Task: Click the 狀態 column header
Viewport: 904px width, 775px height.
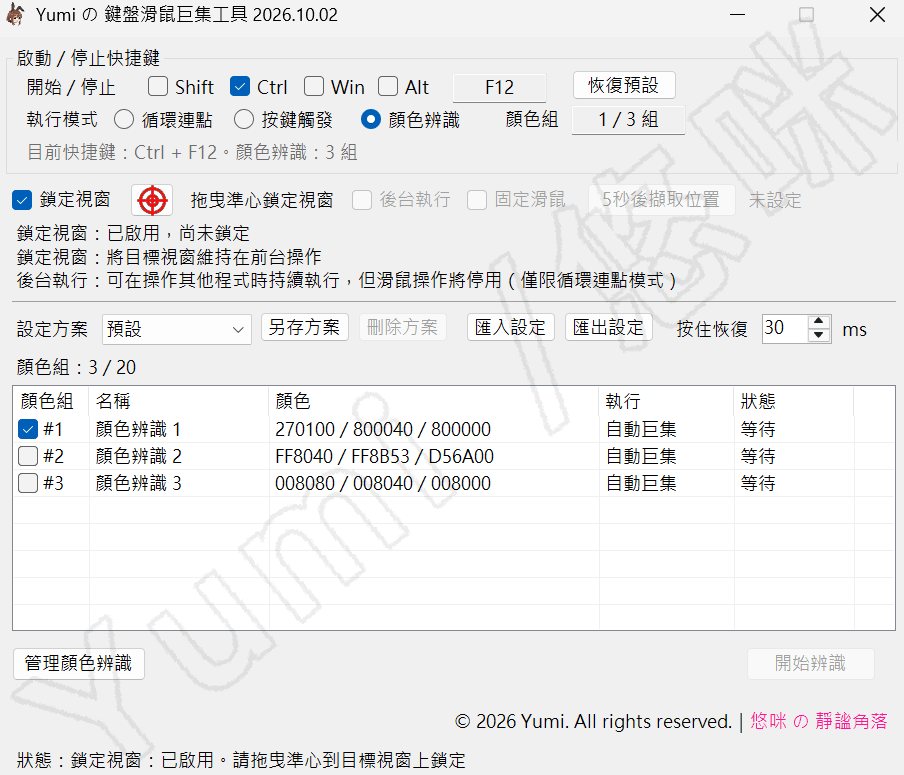Action: (x=793, y=401)
